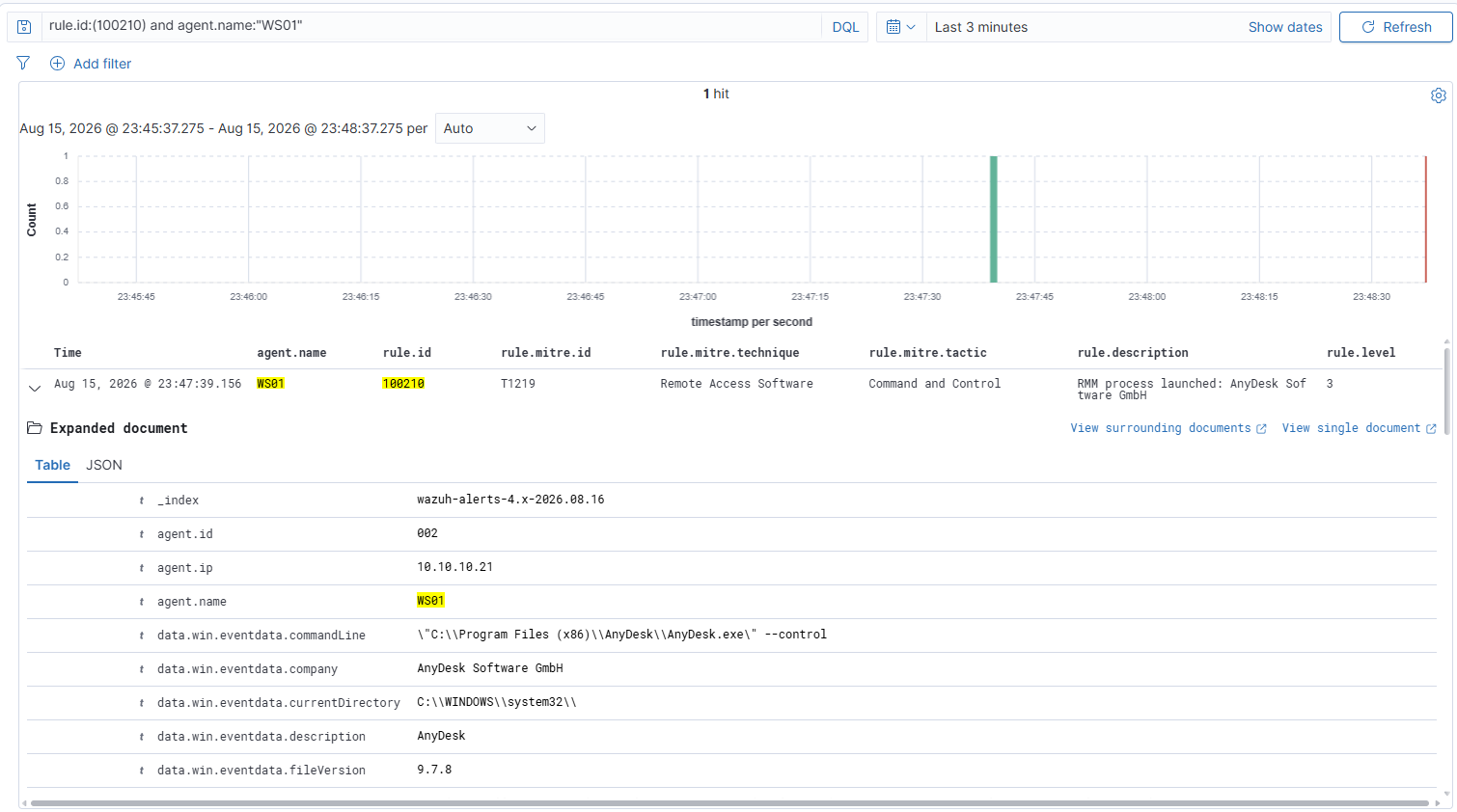Click the Last 3 minutes time range
Viewport: 1457px width, 812px height.
click(x=981, y=27)
